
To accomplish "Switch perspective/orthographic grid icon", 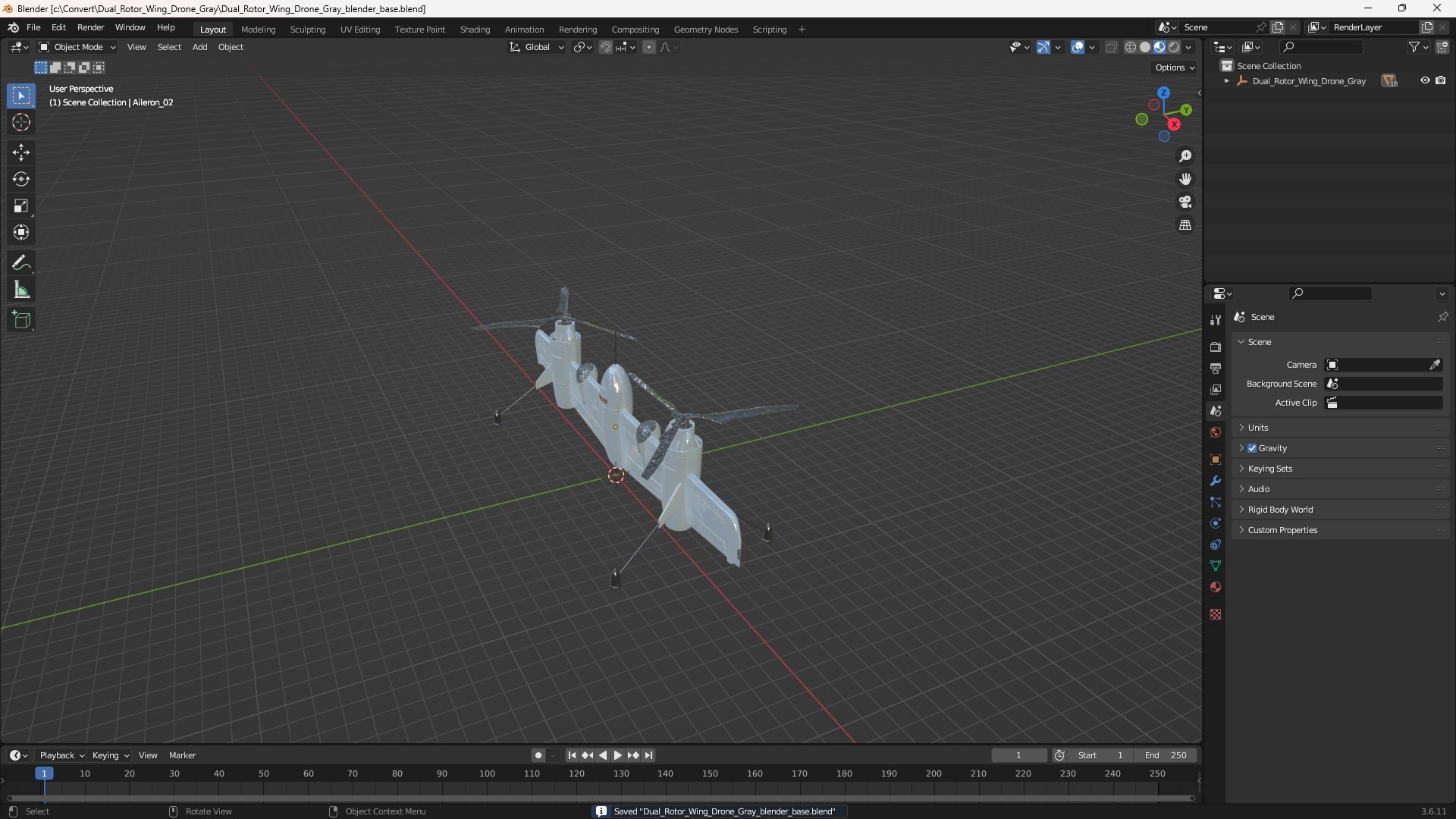I will coord(1185,225).
